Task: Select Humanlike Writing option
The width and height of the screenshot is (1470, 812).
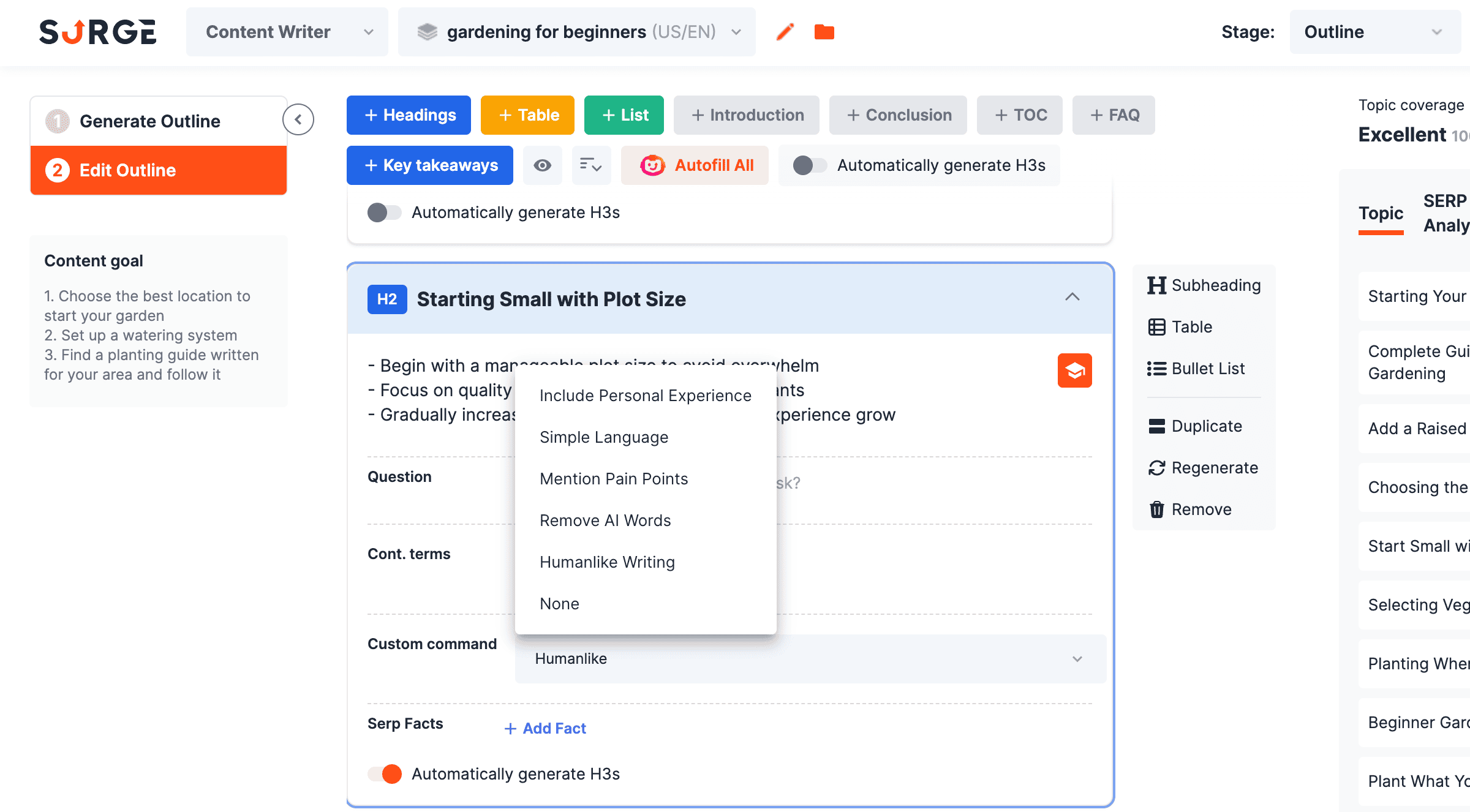Action: pyautogui.click(x=646, y=562)
